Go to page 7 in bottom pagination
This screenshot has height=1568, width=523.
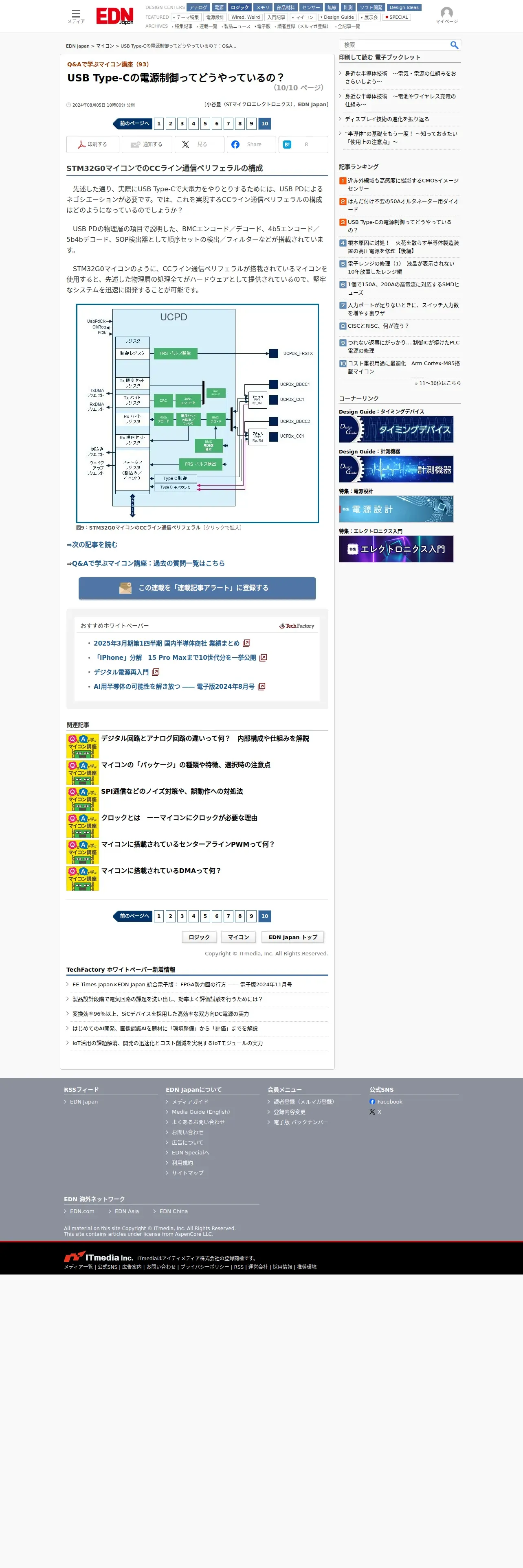229,916
